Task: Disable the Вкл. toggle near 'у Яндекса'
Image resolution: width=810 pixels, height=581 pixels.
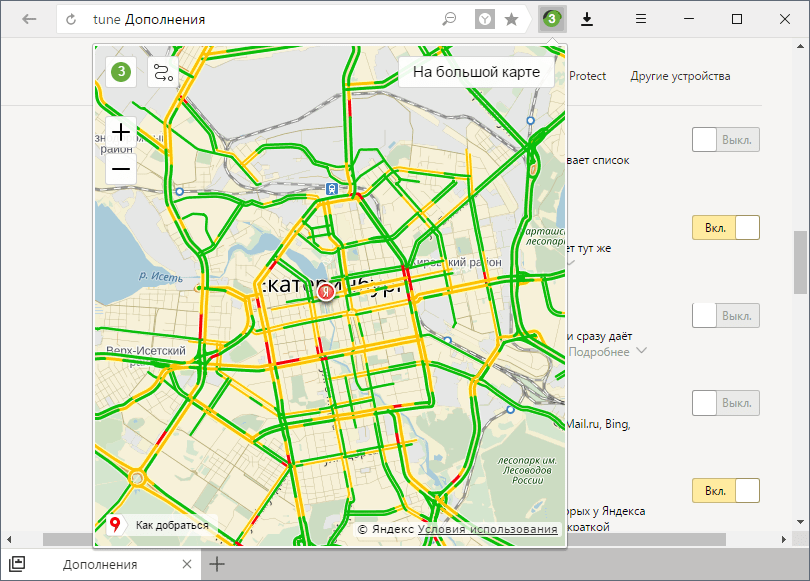Action: [x=726, y=491]
